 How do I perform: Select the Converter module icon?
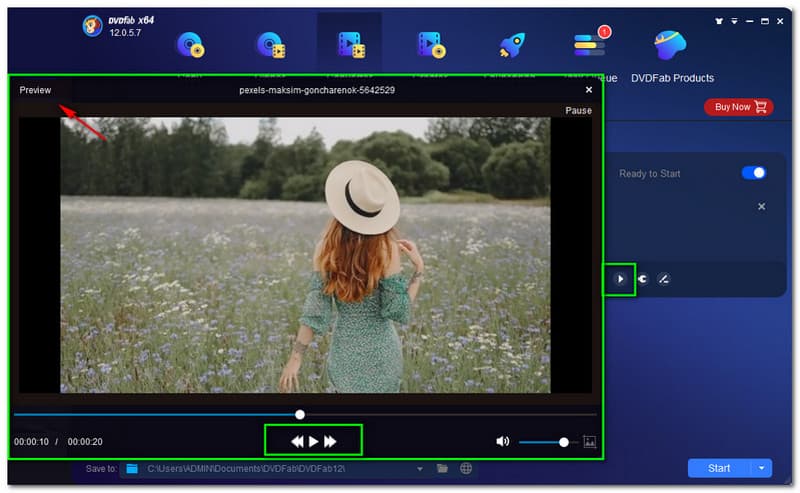coord(350,44)
